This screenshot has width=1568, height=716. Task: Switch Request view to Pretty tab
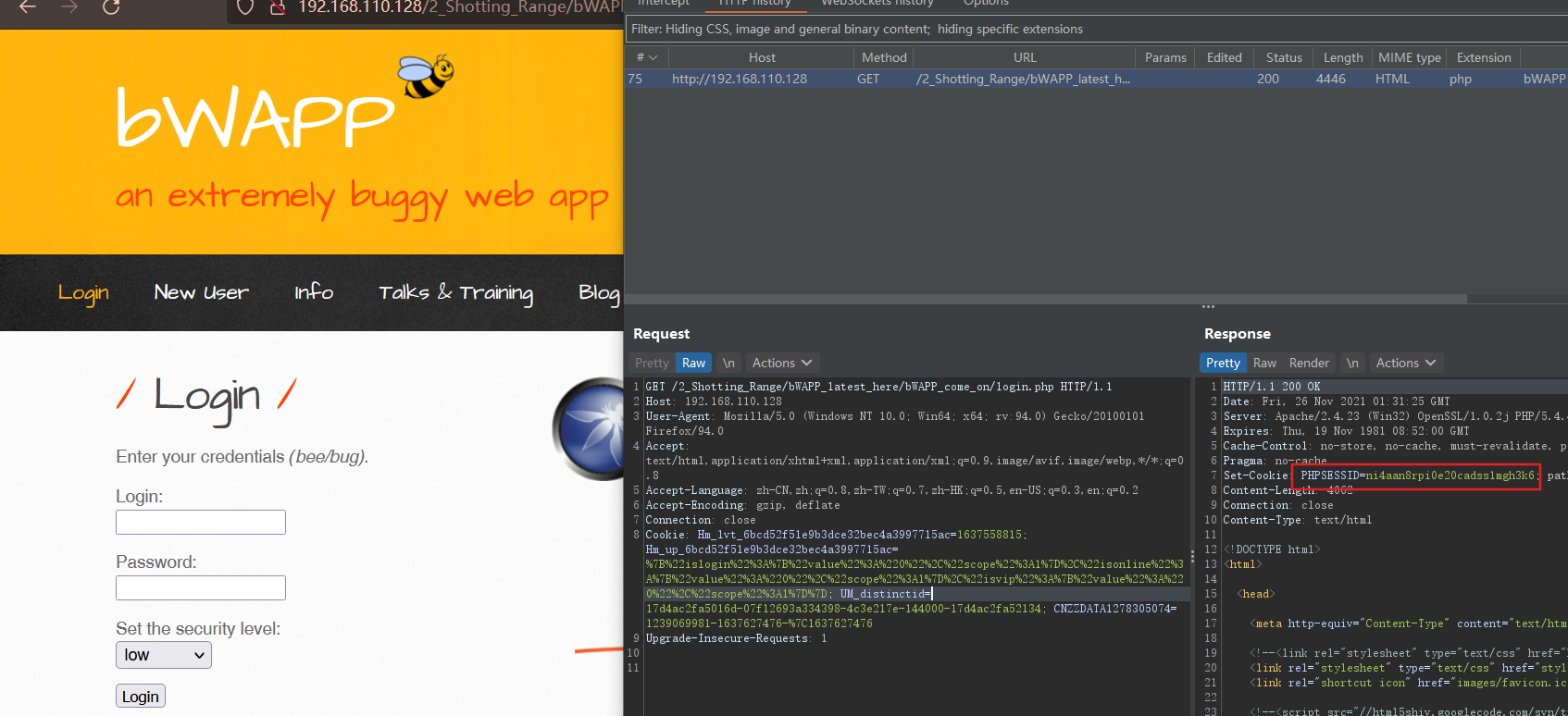tap(652, 363)
